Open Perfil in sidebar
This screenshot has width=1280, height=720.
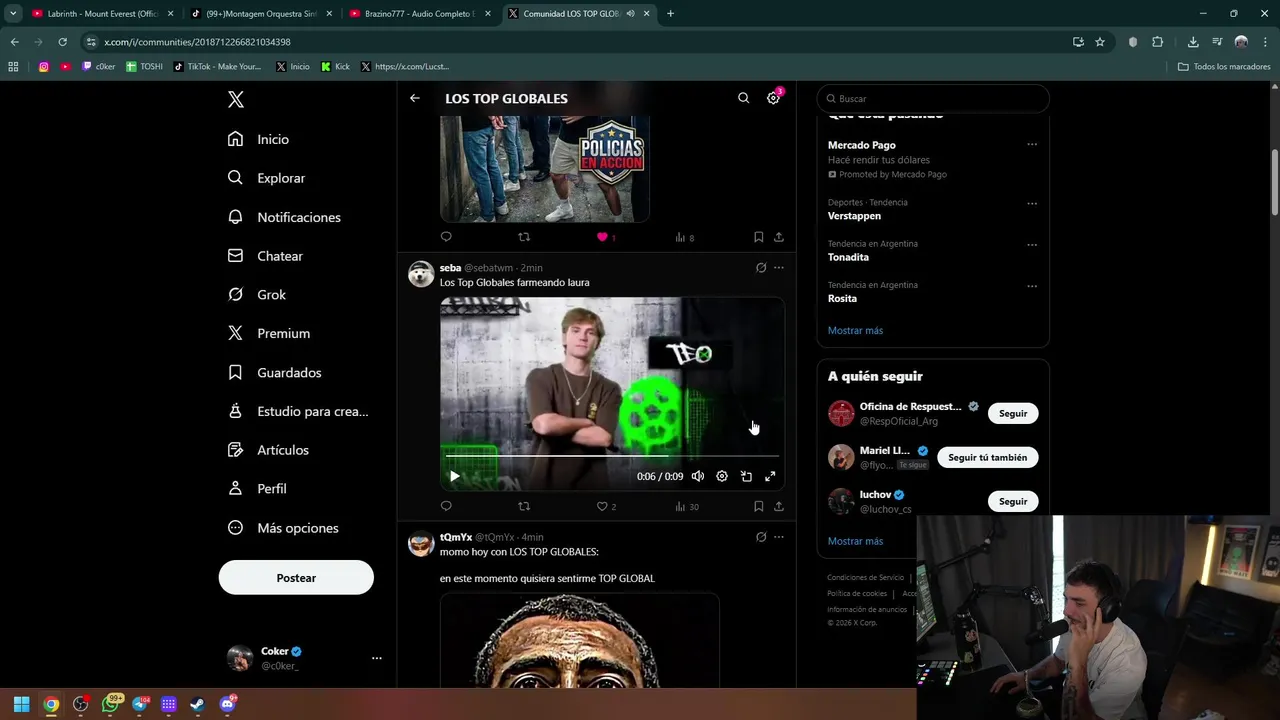coord(258,489)
